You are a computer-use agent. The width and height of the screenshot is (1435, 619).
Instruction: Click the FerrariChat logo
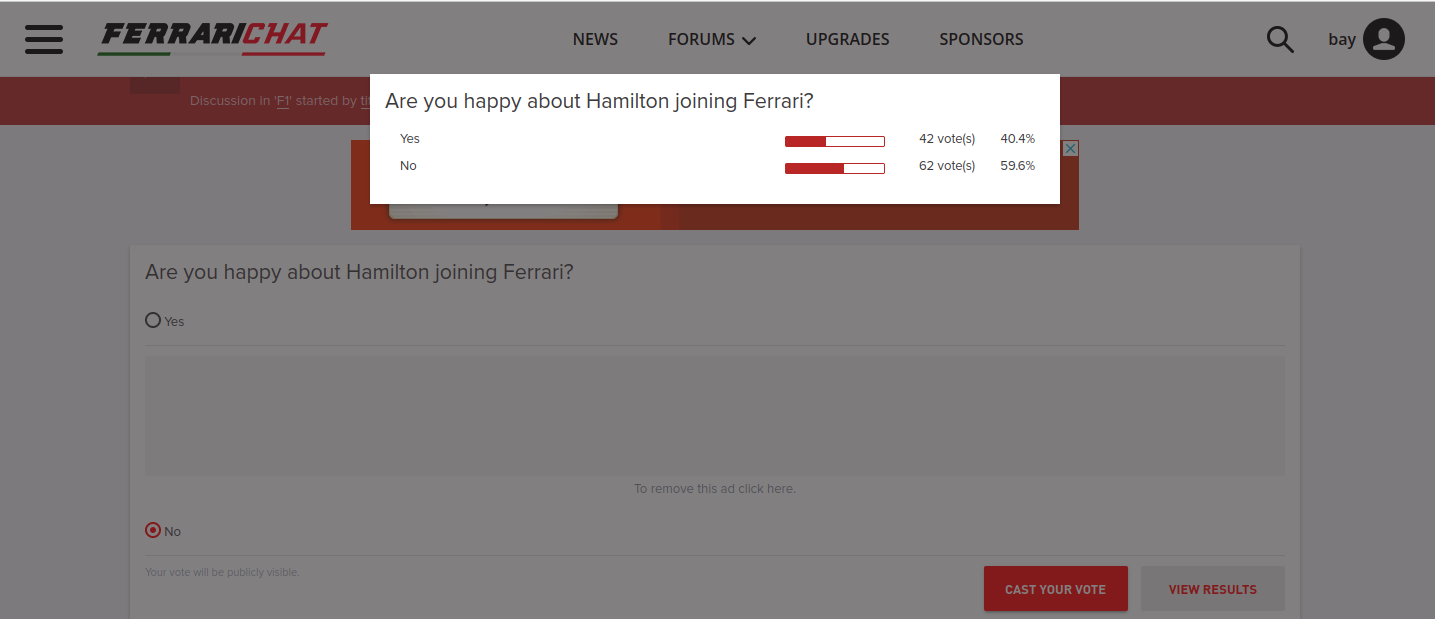(213, 38)
